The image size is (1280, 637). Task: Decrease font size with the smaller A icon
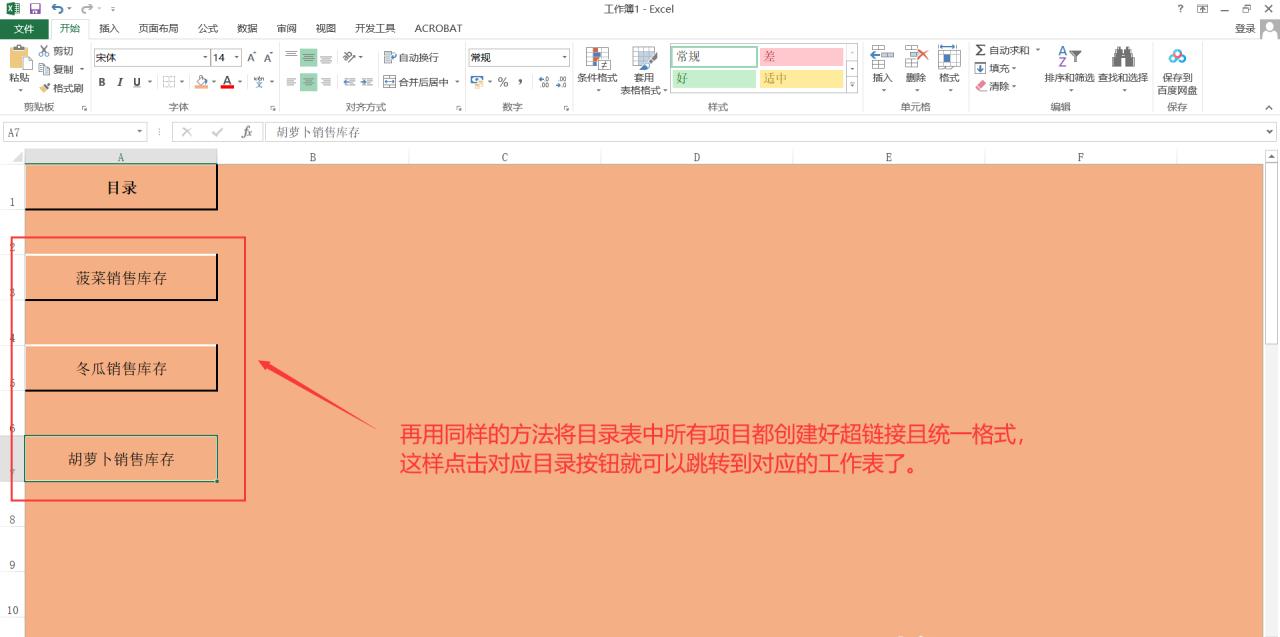coord(268,57)
